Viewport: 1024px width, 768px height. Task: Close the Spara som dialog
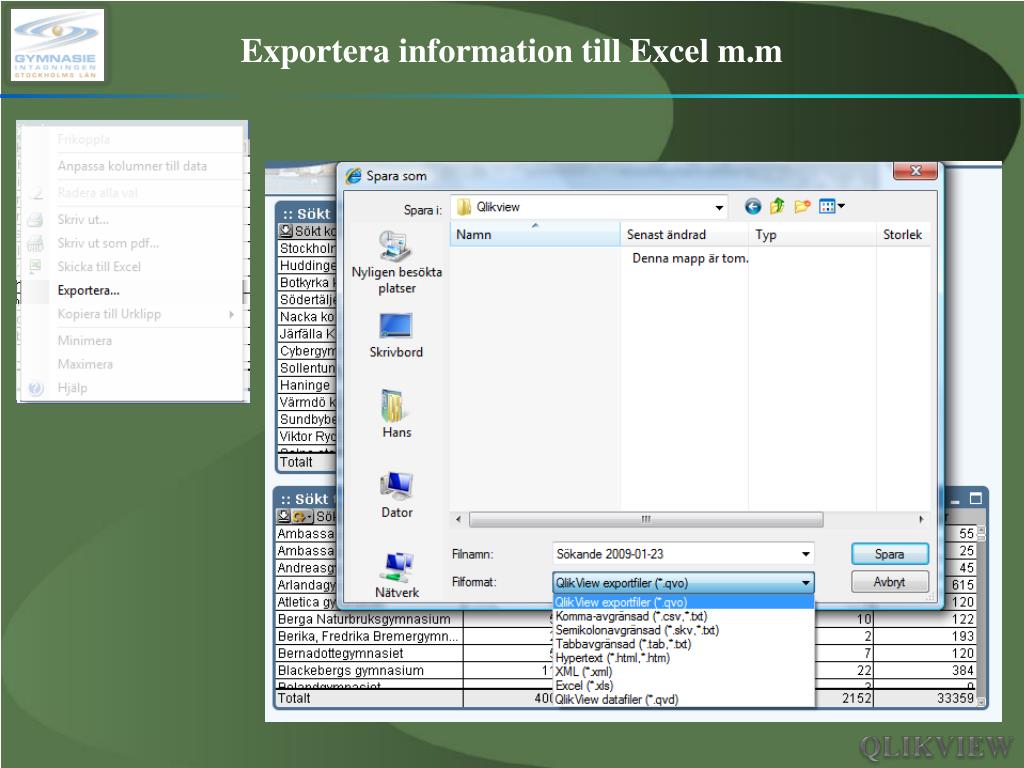tap(915, 170)
